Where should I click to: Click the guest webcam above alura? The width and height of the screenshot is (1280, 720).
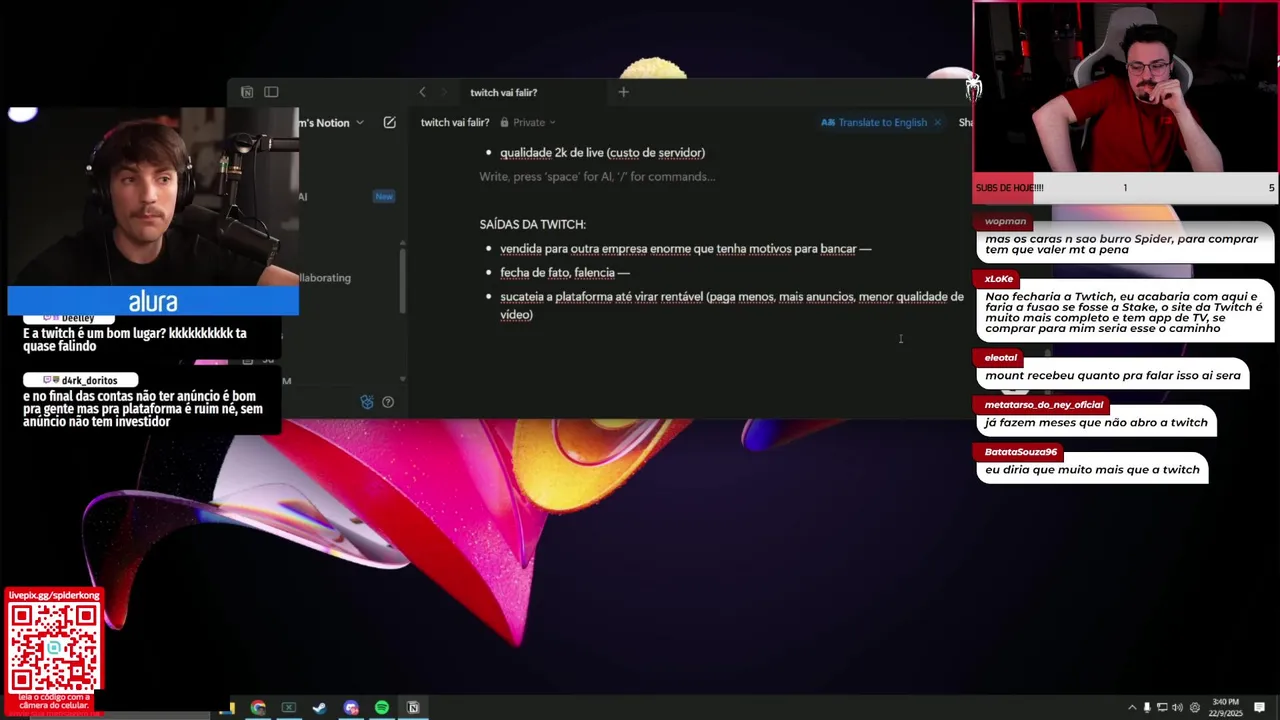coord(152,198)
